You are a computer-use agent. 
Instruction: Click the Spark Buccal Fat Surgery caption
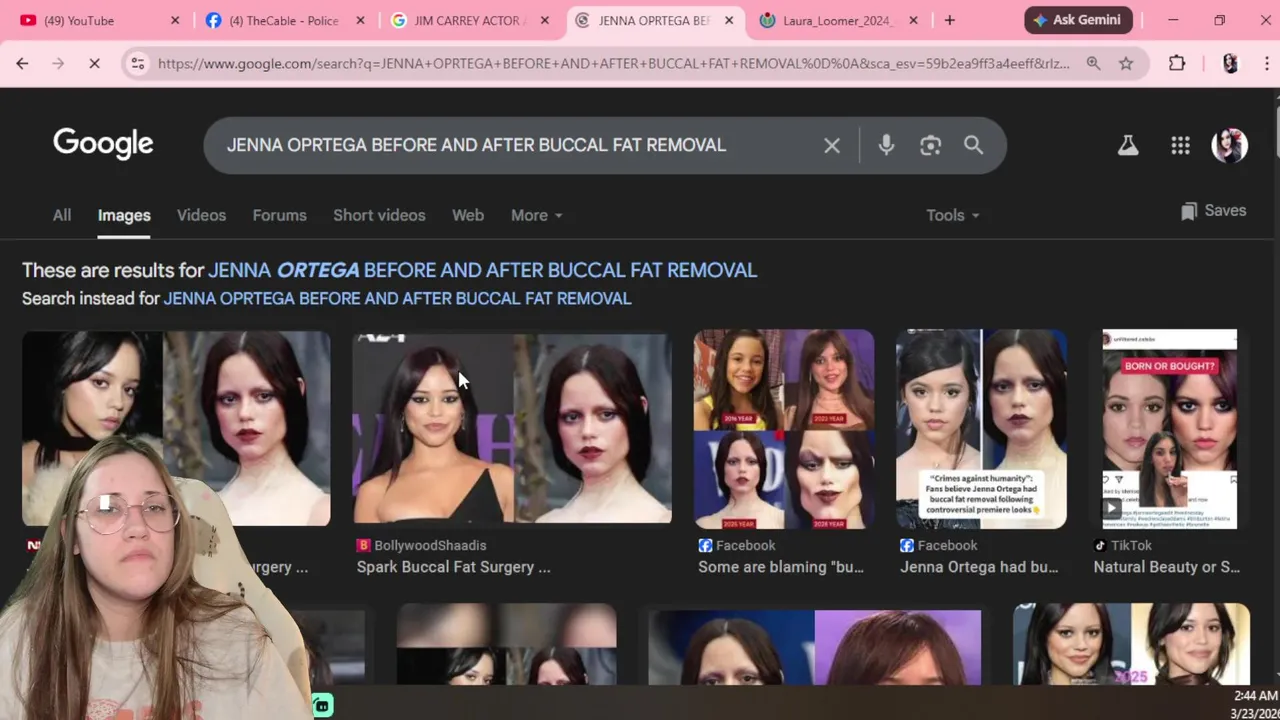click(453, 567)
